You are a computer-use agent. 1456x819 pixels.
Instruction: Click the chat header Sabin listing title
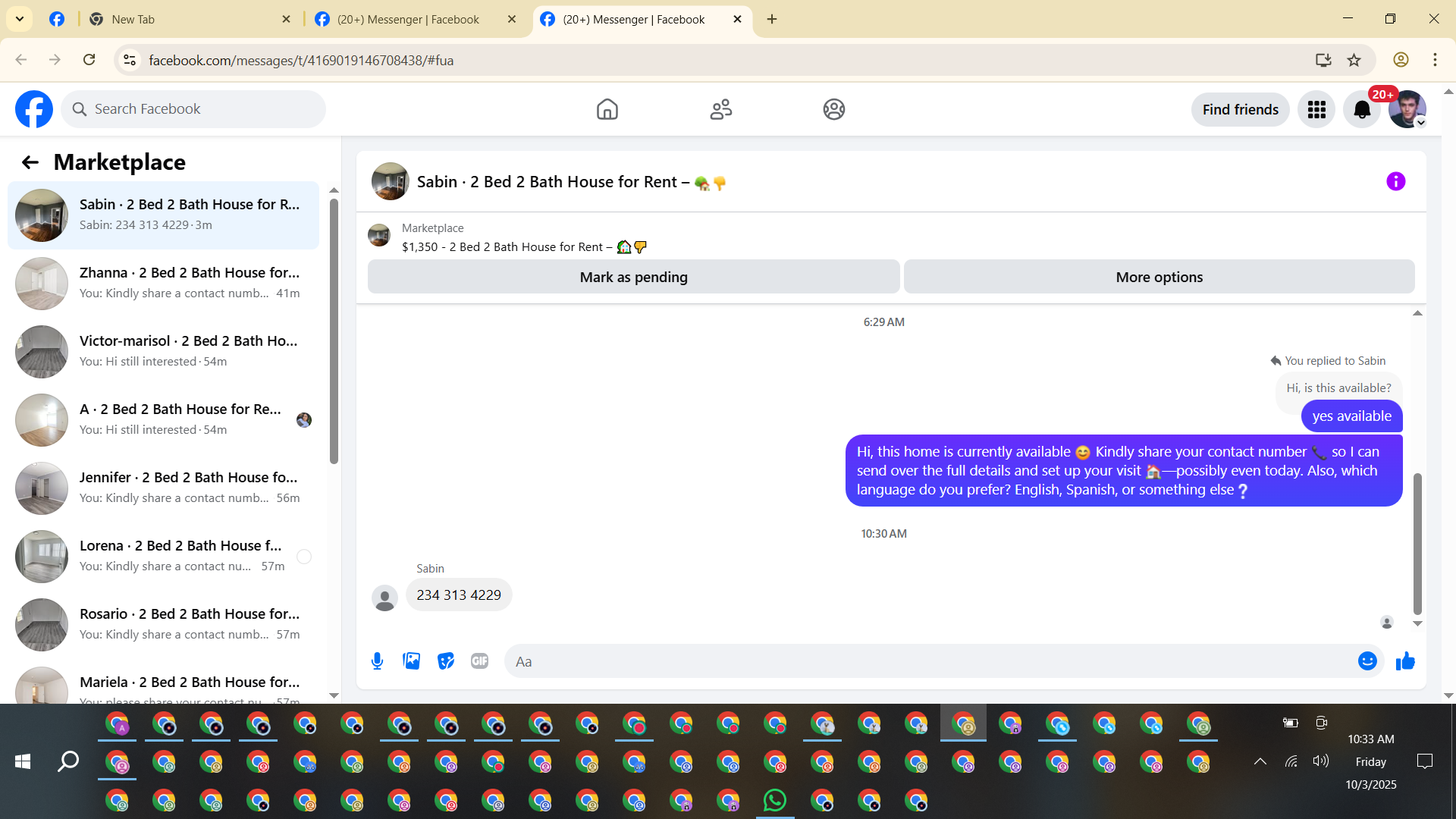point(572,182)
